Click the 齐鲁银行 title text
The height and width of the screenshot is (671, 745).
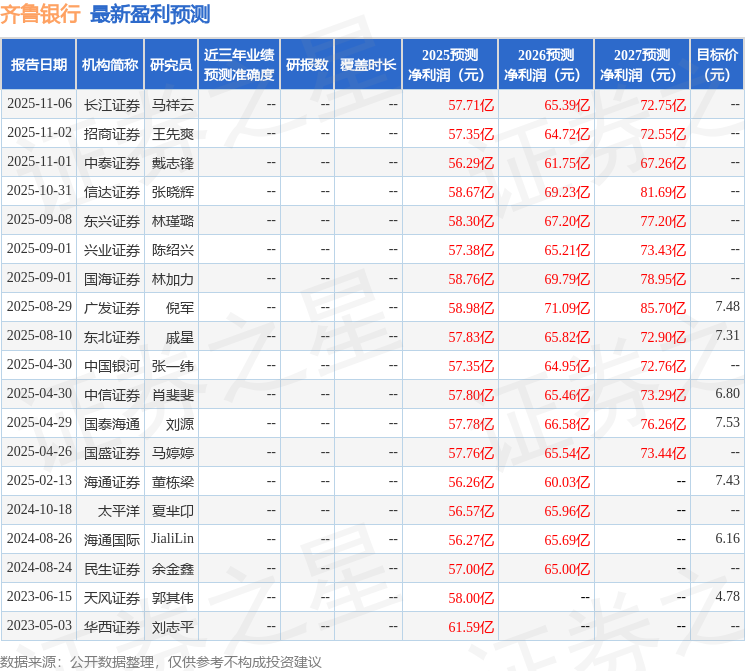tap(40, 14)
